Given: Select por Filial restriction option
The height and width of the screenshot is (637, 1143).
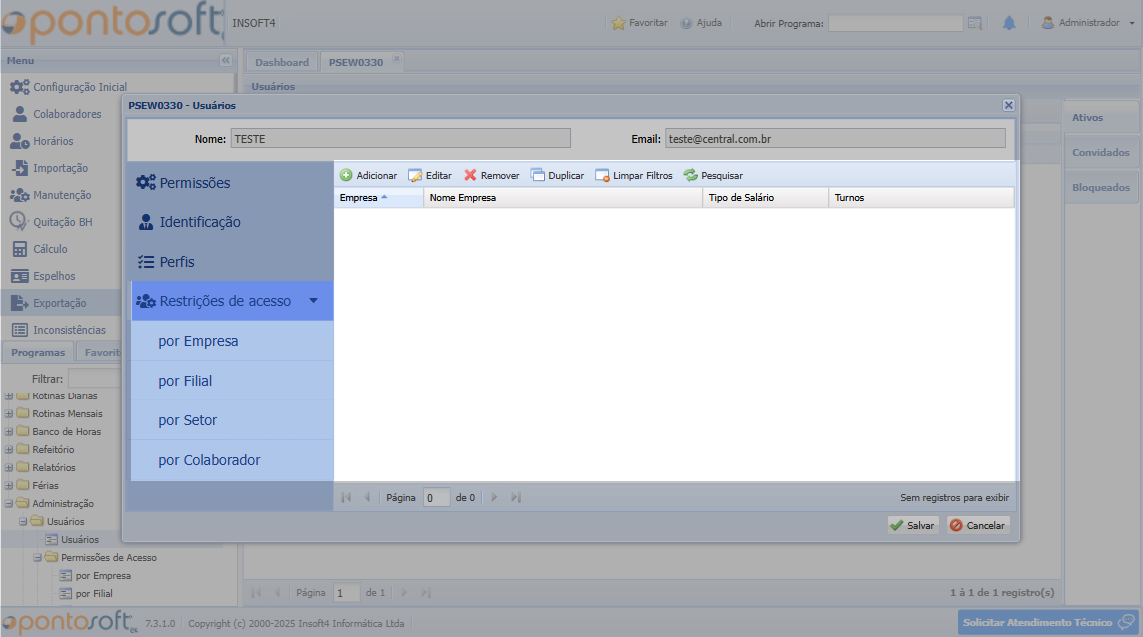Looking at the screenshot, I should coord(185,381).
